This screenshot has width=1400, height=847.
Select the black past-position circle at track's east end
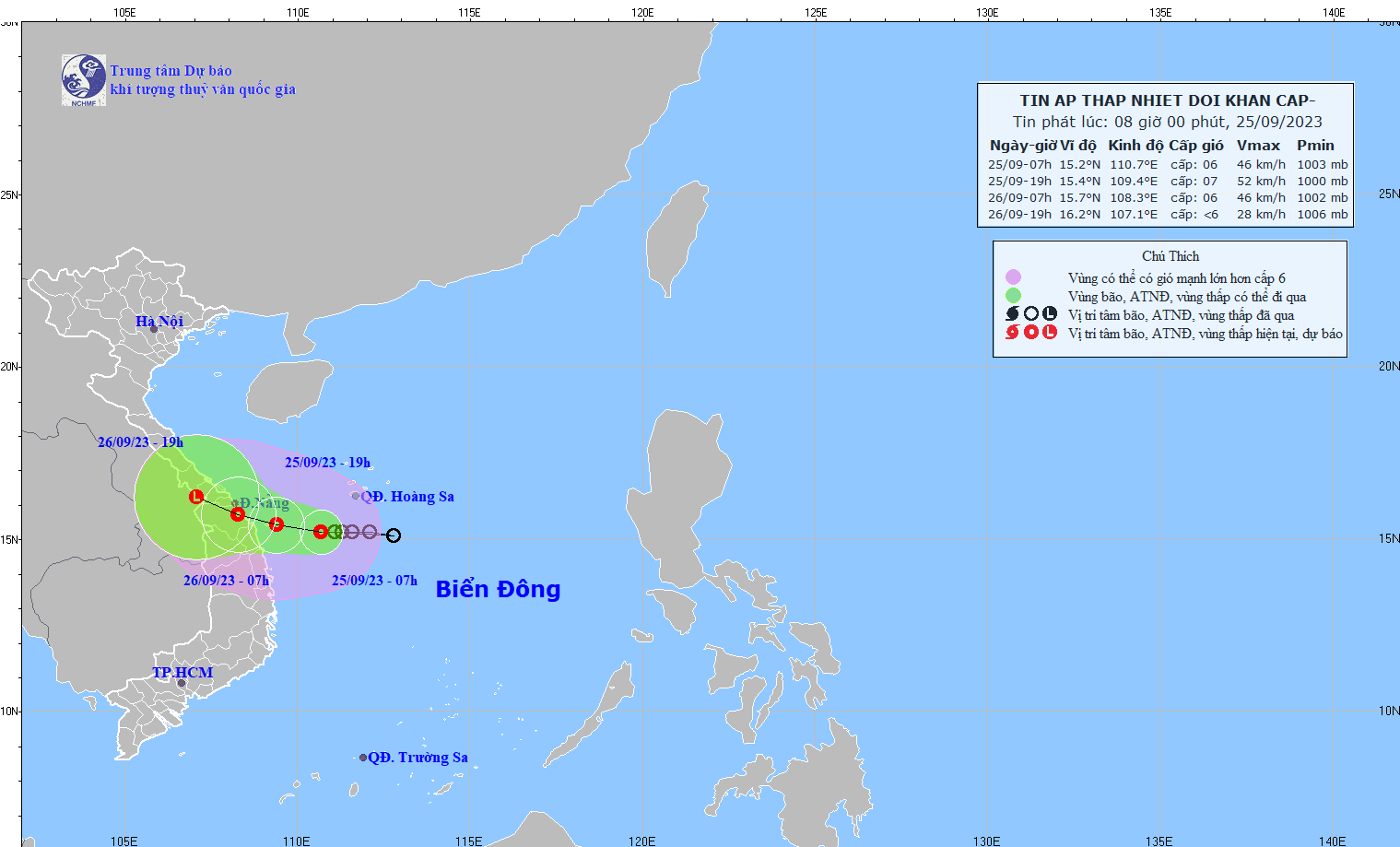tap(394, 535)
